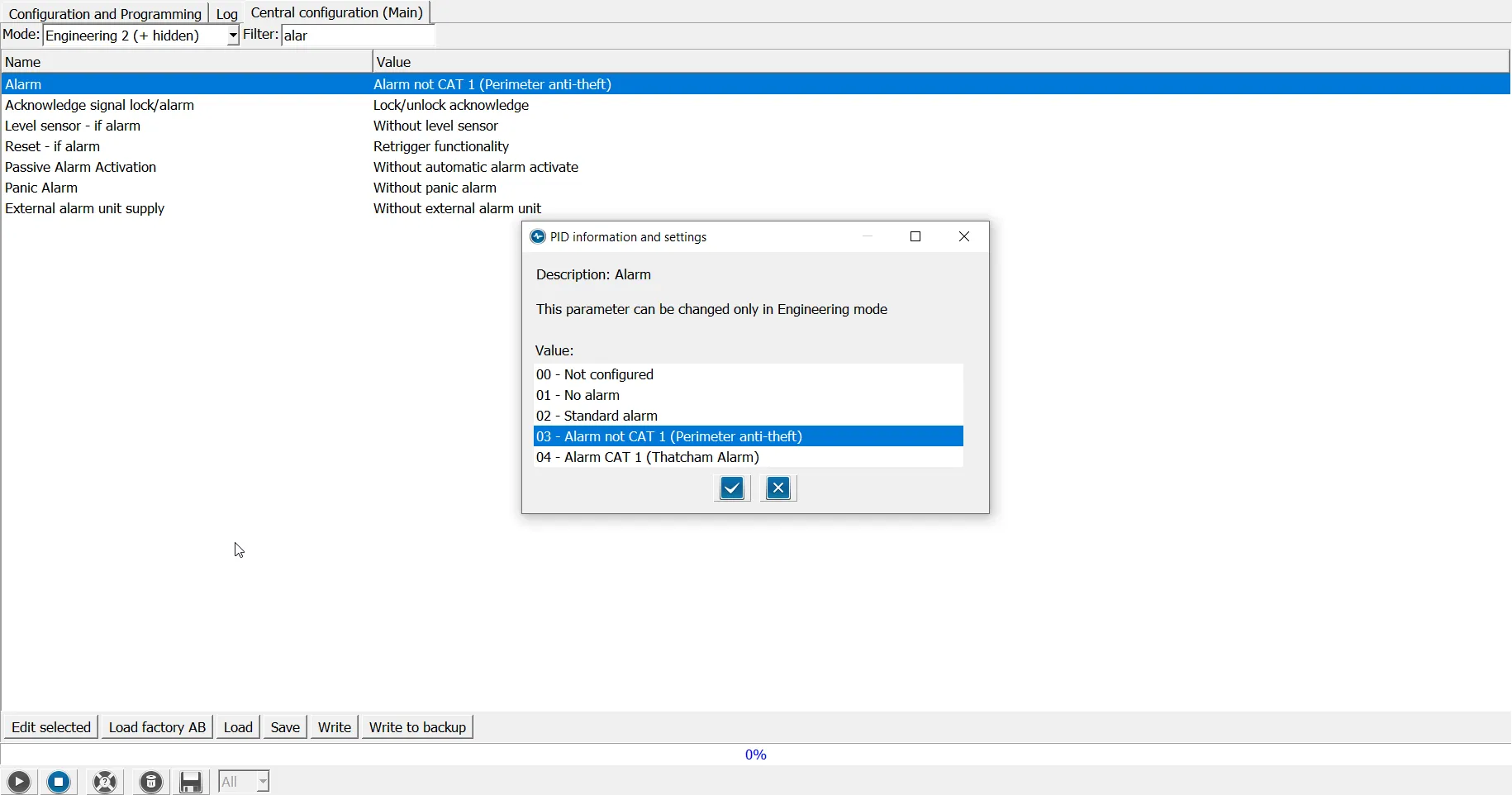
Task: Select the 02 - Standard alarm value
Action: tap(597, 416)
